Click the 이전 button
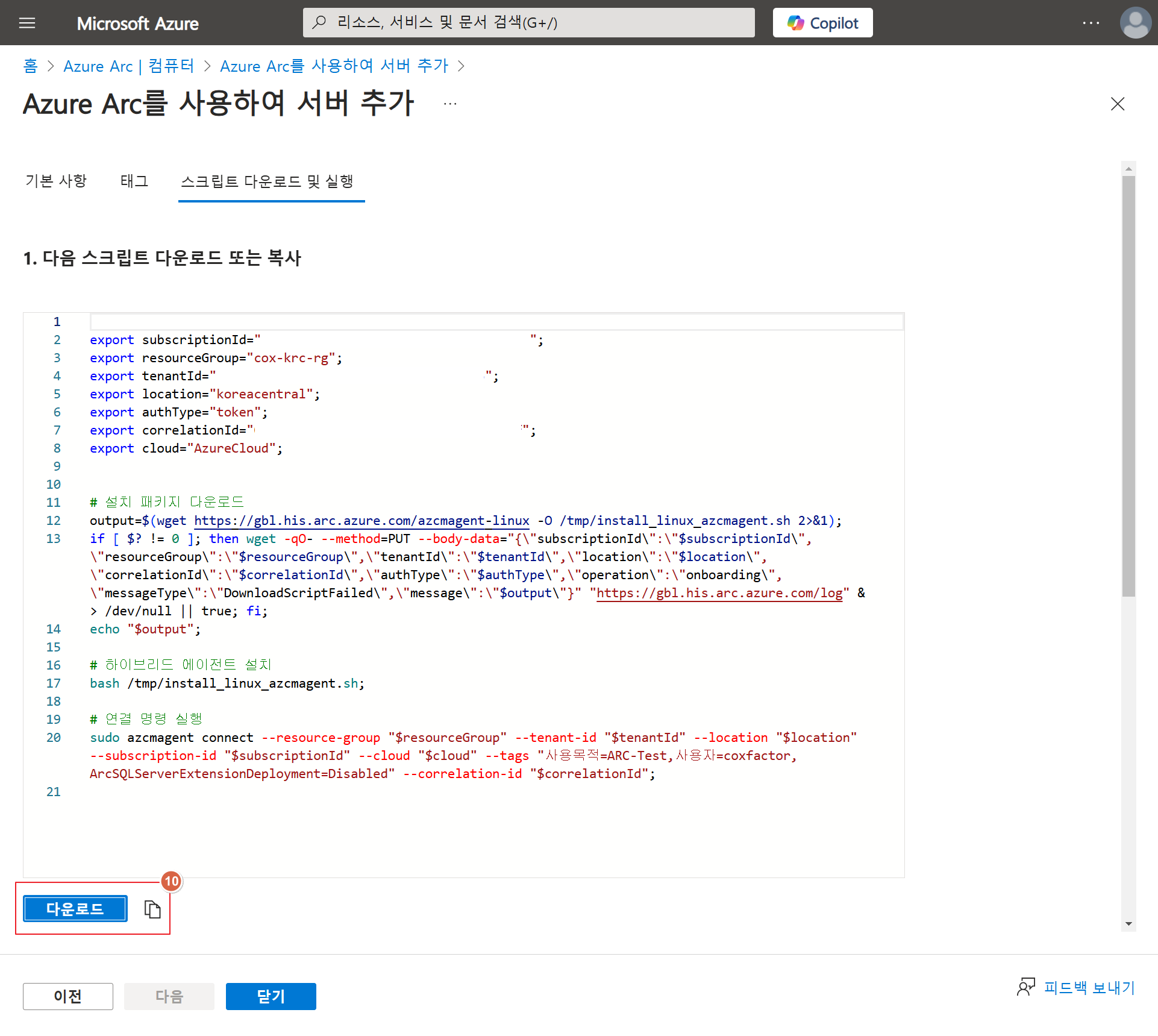The image size is (1158, 1036). coord(67,996)
